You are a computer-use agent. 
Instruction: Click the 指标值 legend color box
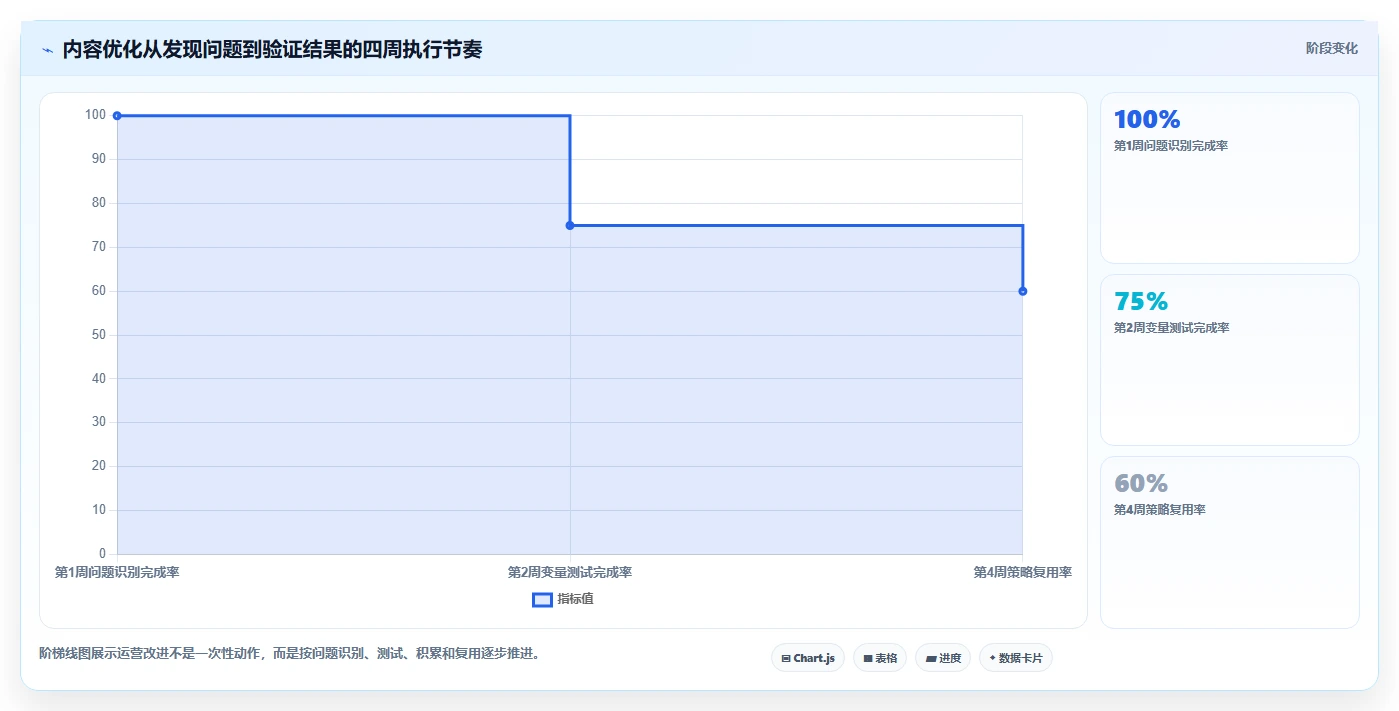coord(542,600)
